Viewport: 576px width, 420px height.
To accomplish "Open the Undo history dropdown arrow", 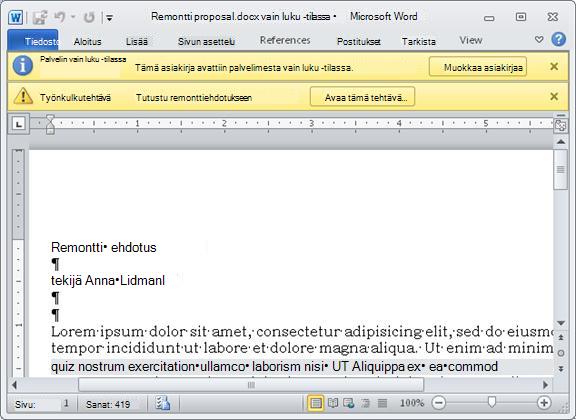I will [x=73, y=17].
